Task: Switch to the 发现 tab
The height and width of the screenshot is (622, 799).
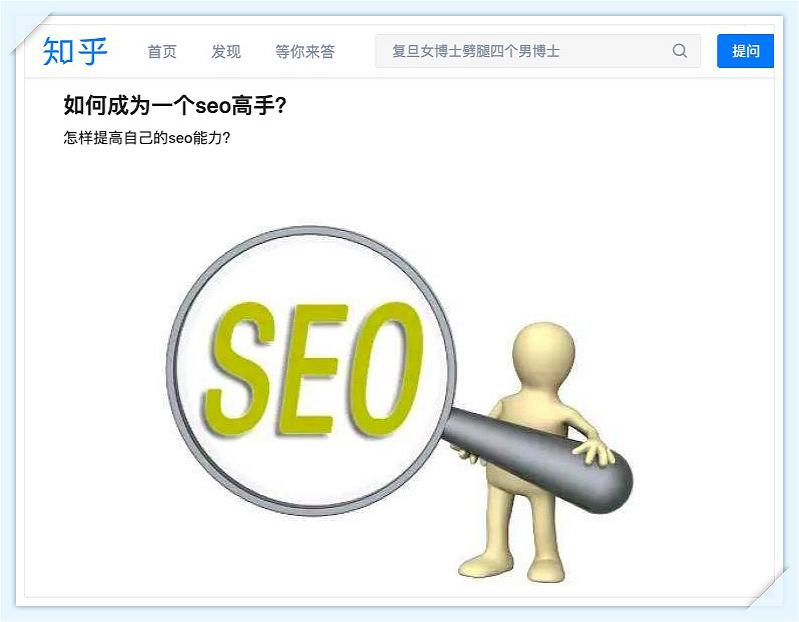Action: pos(226,51)
